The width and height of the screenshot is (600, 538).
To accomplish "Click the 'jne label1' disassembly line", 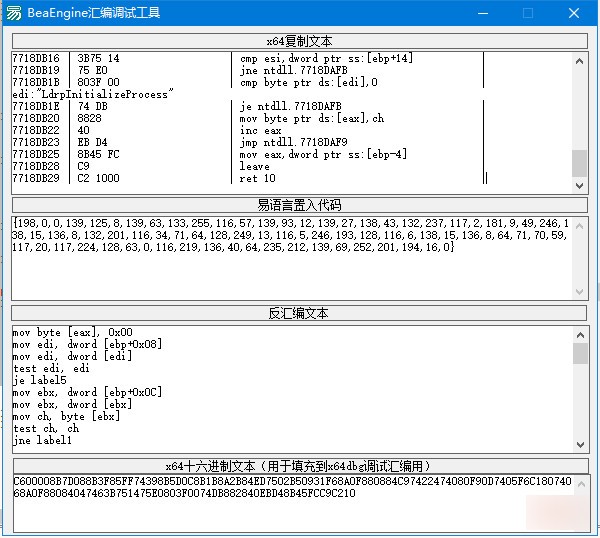I will click(42, 440).
